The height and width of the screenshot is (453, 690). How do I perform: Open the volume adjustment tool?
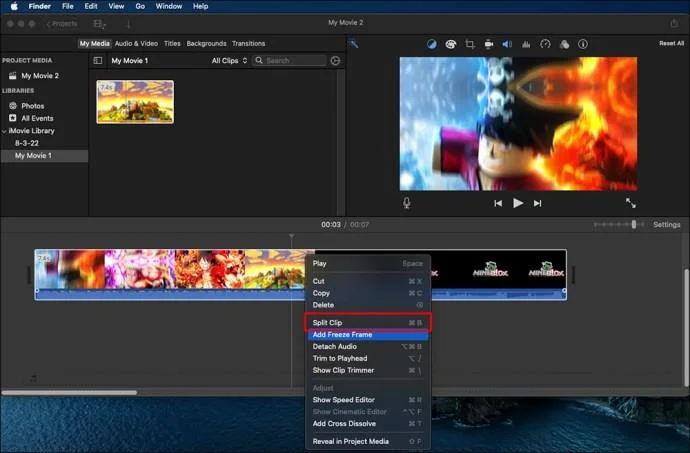tap(507, 44)
